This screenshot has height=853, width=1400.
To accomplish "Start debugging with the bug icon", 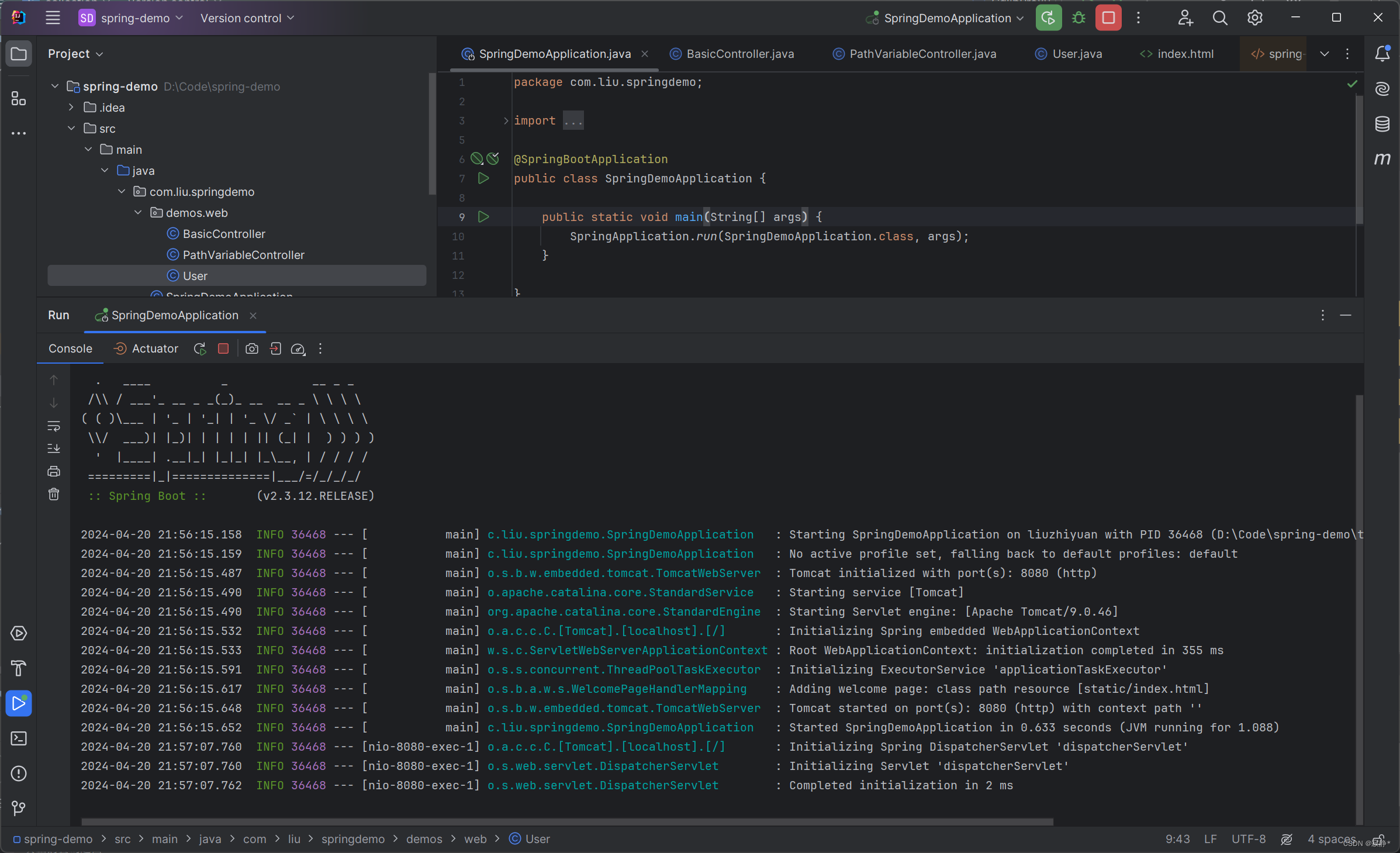I will click(x=1078, y=18).
